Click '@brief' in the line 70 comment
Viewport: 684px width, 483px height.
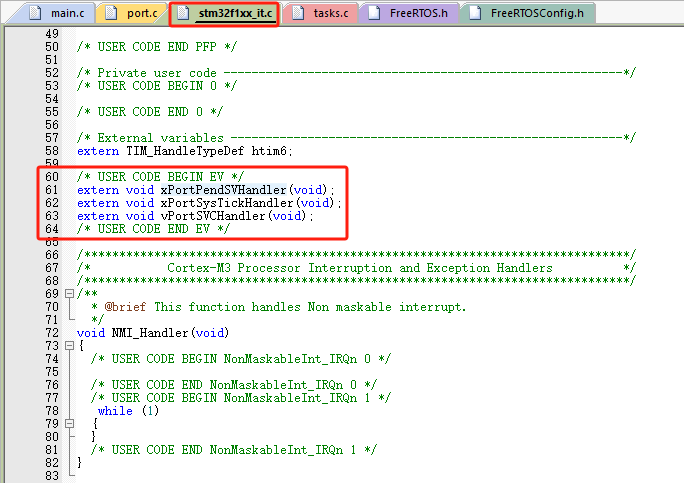(x=125, y=307)
